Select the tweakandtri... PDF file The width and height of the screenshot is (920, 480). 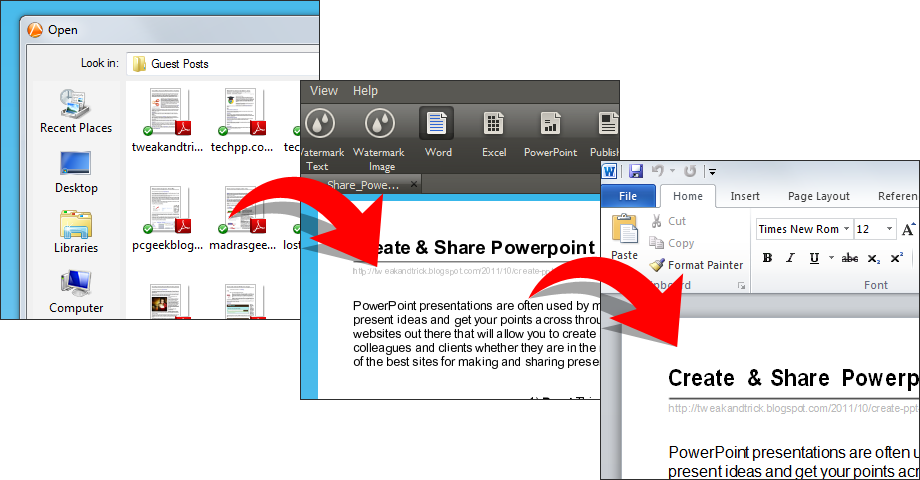167,121
